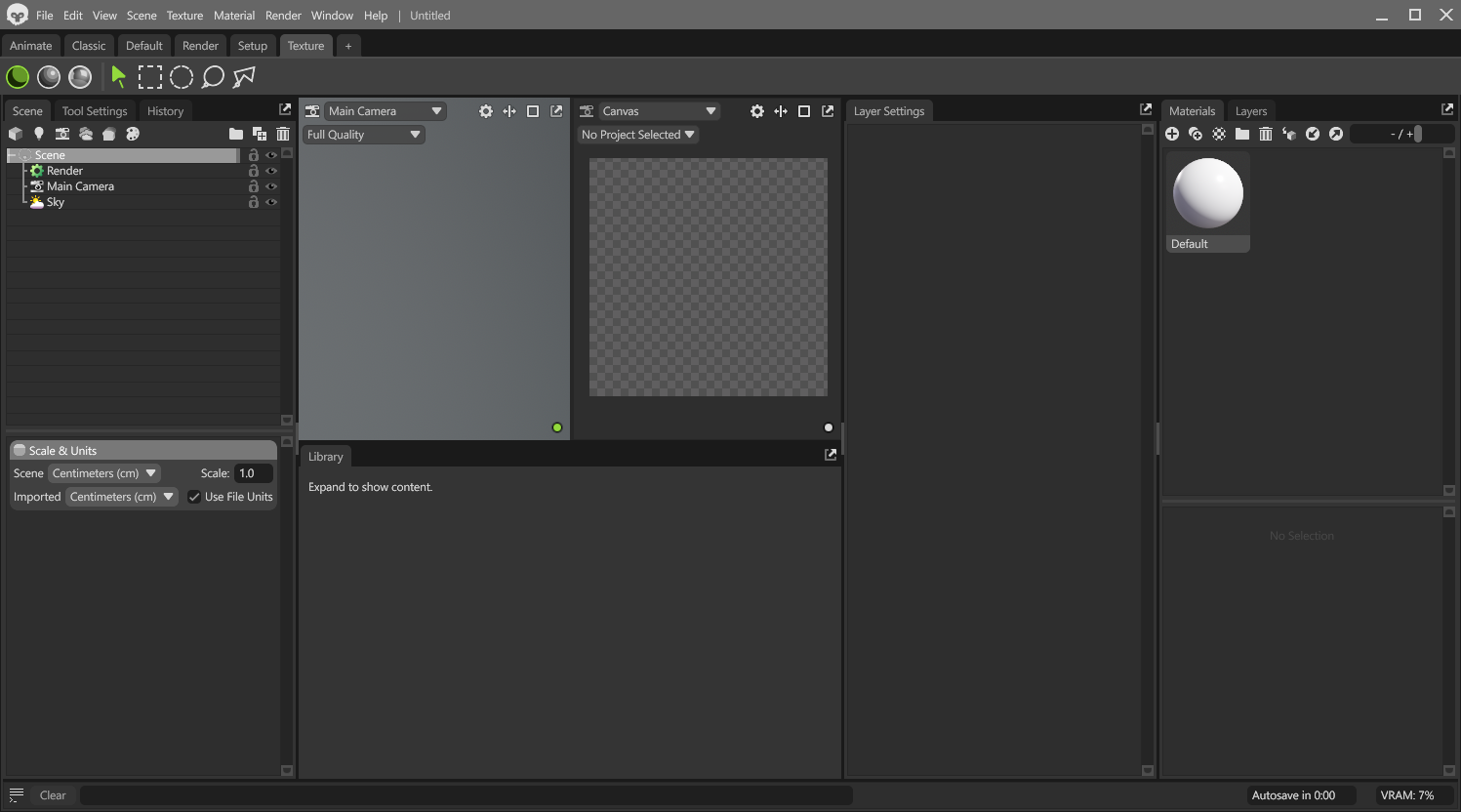Screen dimensions: 1461x812
Task: Lock the Sky object in the Scene list
Action: 253,201
